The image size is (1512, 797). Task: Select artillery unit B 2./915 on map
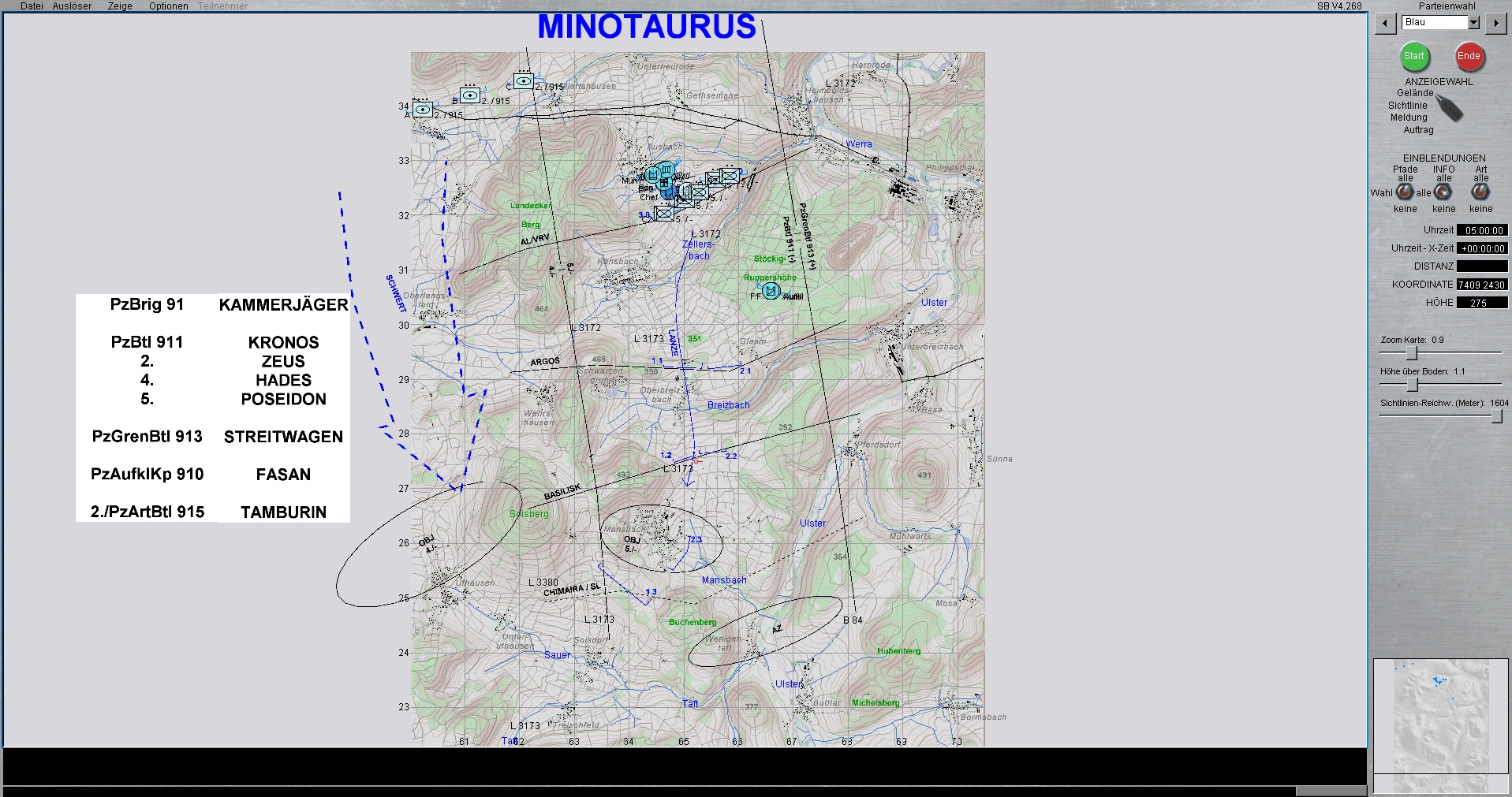[x=470, y=95]
